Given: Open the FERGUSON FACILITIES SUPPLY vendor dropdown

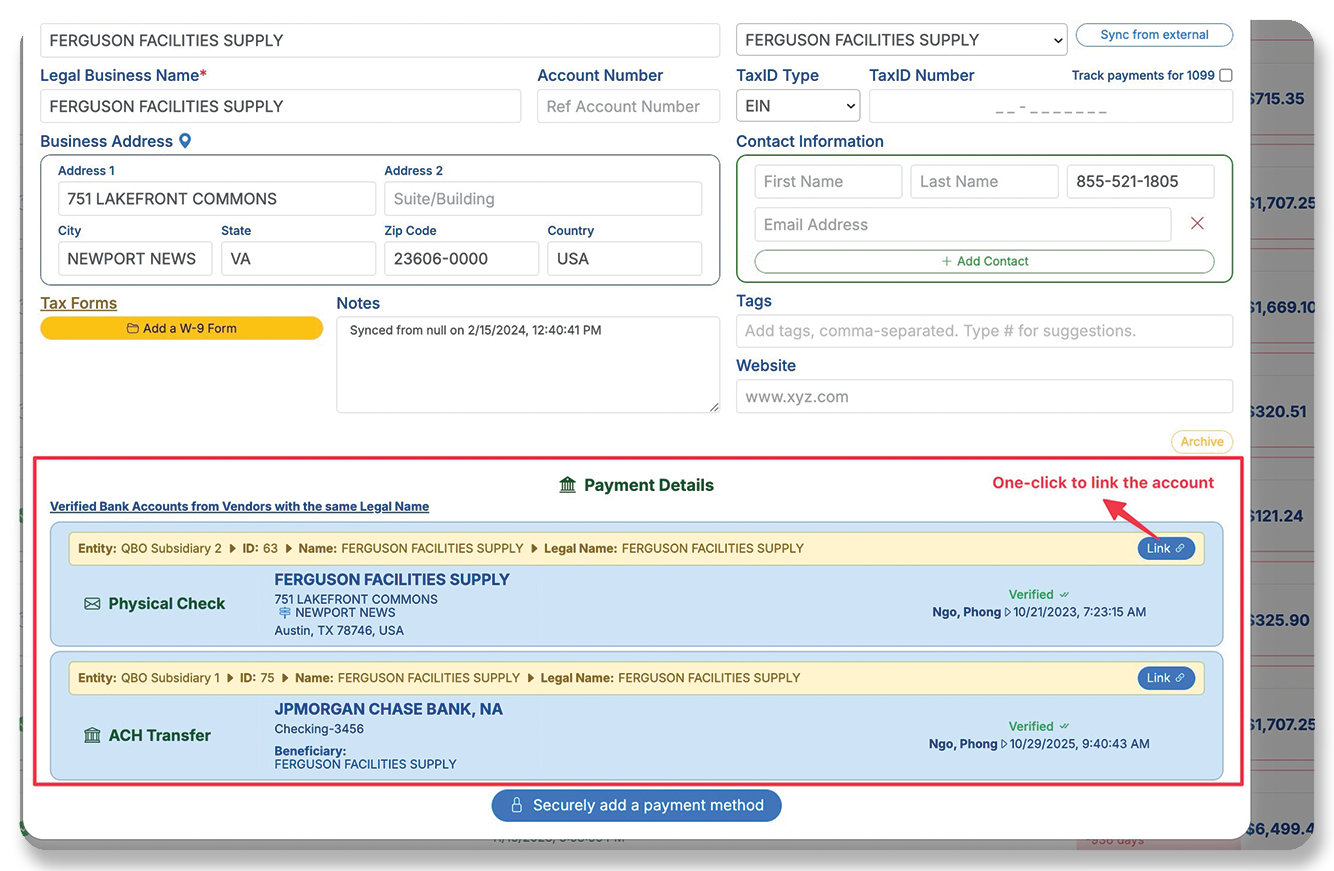Looking at the screenshot, I should tap(903, 40).
